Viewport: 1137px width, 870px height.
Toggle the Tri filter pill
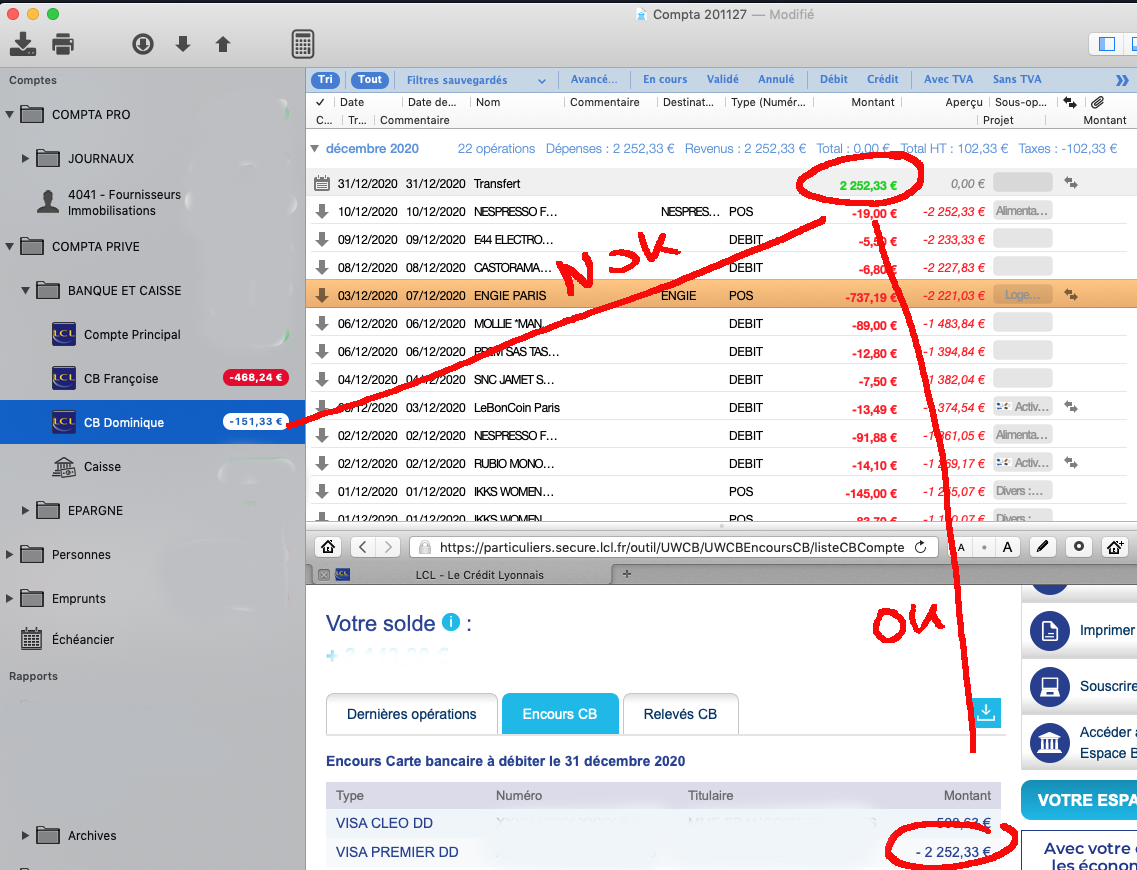point(326,80)
